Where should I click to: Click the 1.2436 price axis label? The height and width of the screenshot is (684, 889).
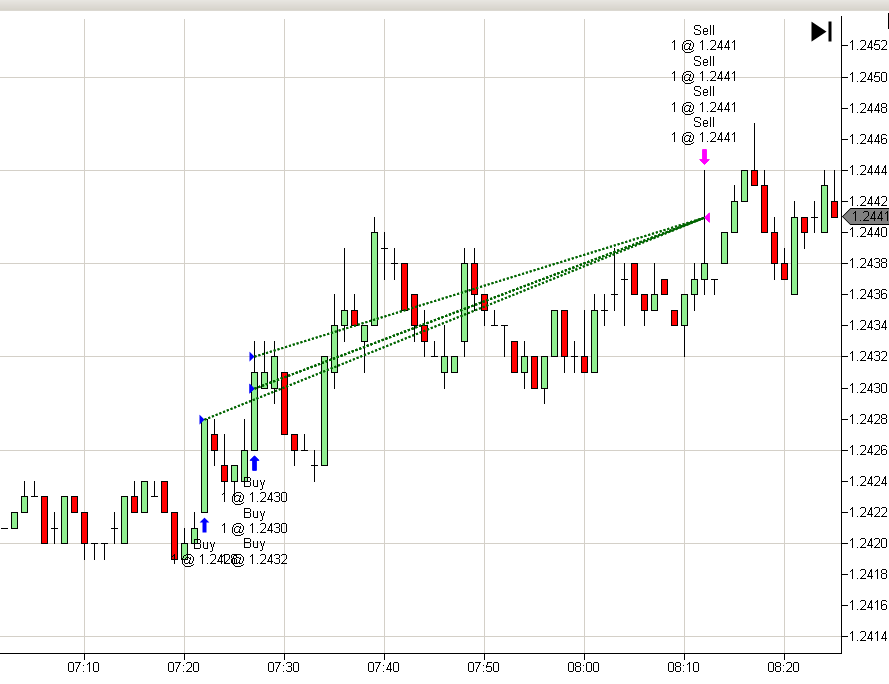(x=868, y=294)
